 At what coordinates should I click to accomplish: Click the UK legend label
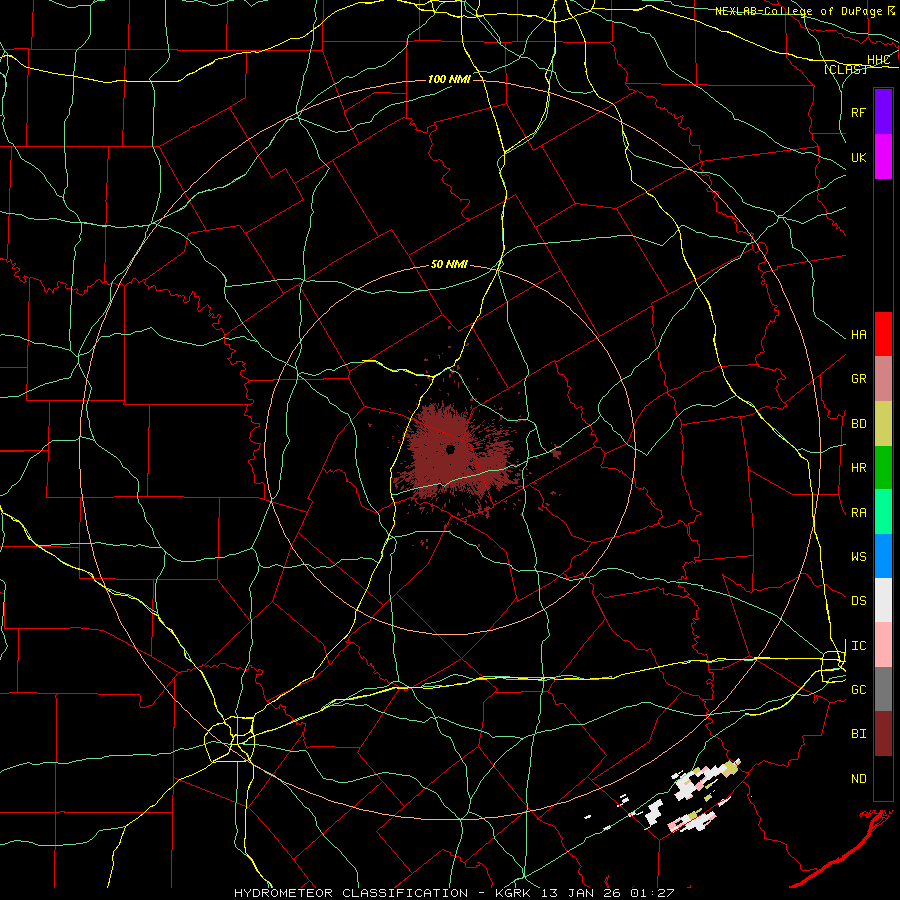(858, 158)
